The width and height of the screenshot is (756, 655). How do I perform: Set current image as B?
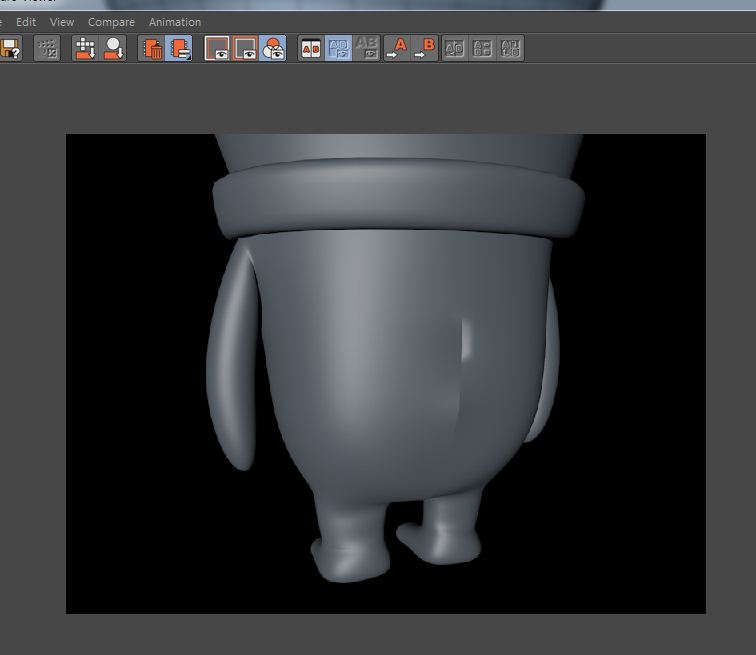tap(425, 48)
